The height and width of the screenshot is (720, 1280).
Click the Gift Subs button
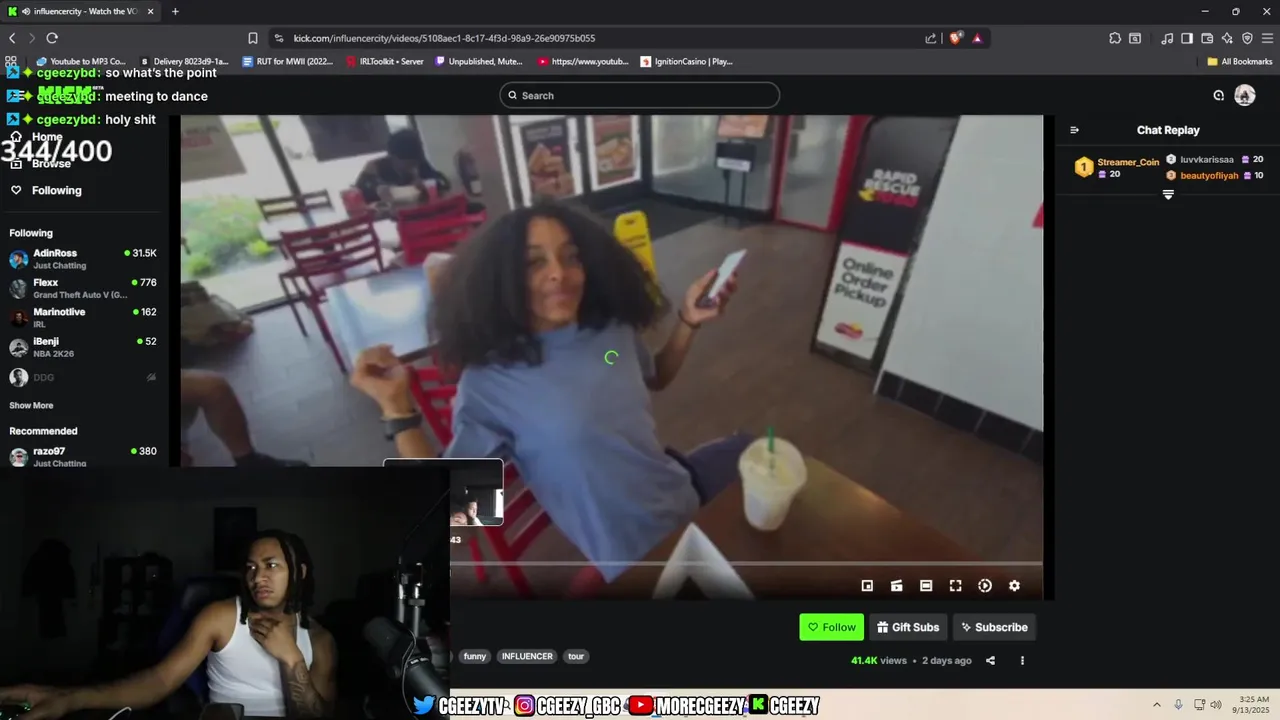(x=908, y=627)
